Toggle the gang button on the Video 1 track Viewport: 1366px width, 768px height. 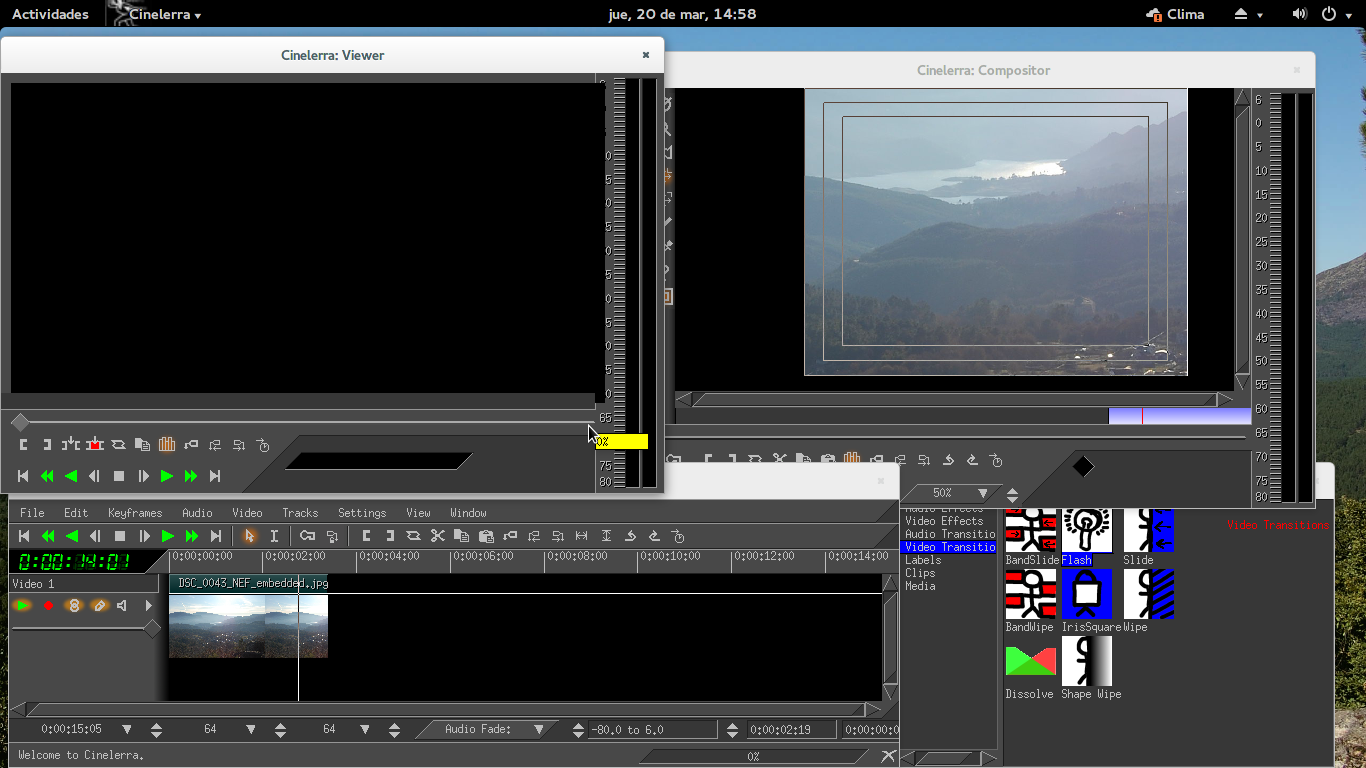point(75,605)
